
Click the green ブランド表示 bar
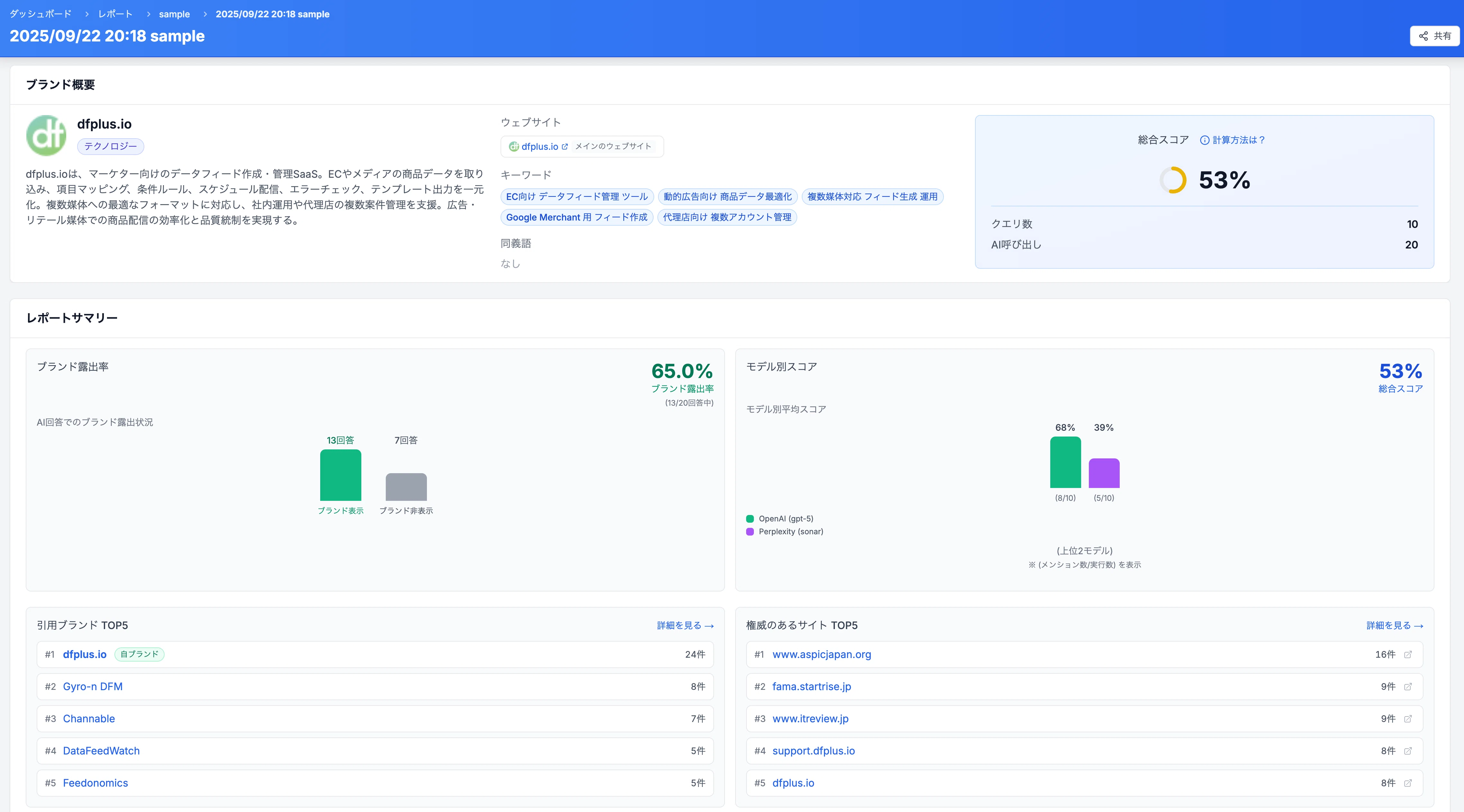coord(340,475)
